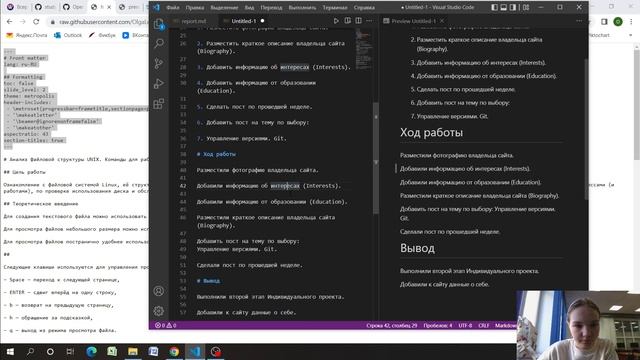Toggle the primary side bar layout icon

point(494,7)
